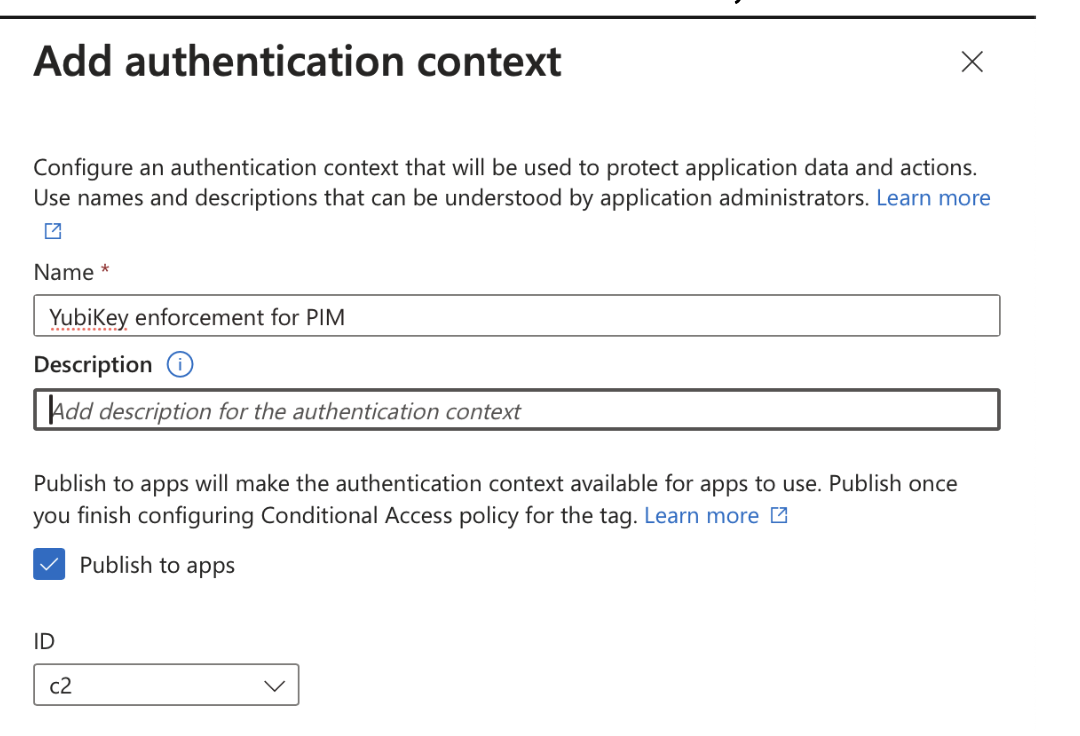Click the down-arrow icon inside the c2 box
1080x736 pixels.
[274, 685]
